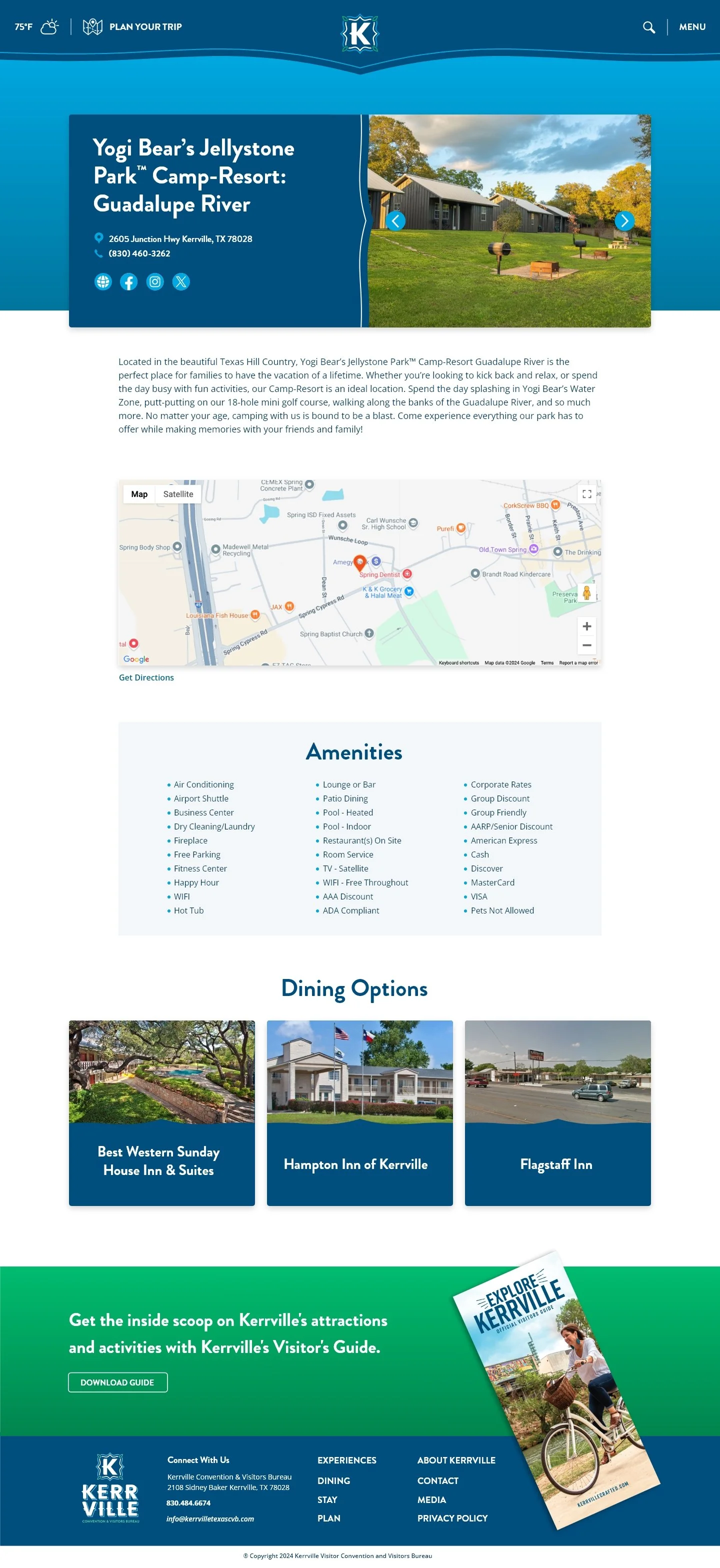720x1568 pixels.
Task: Click the Hot Tub amenity
Action: [188, 910]
